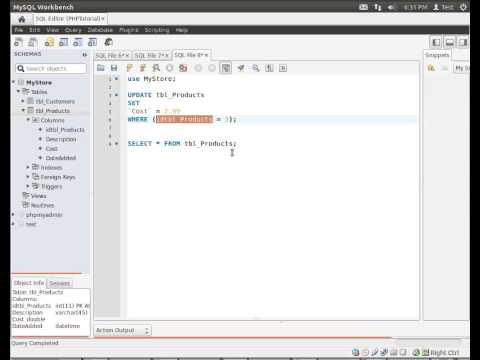This screenshot has height=360, width=480.
Task: Create a new routine icon
Action: (92, 42)
